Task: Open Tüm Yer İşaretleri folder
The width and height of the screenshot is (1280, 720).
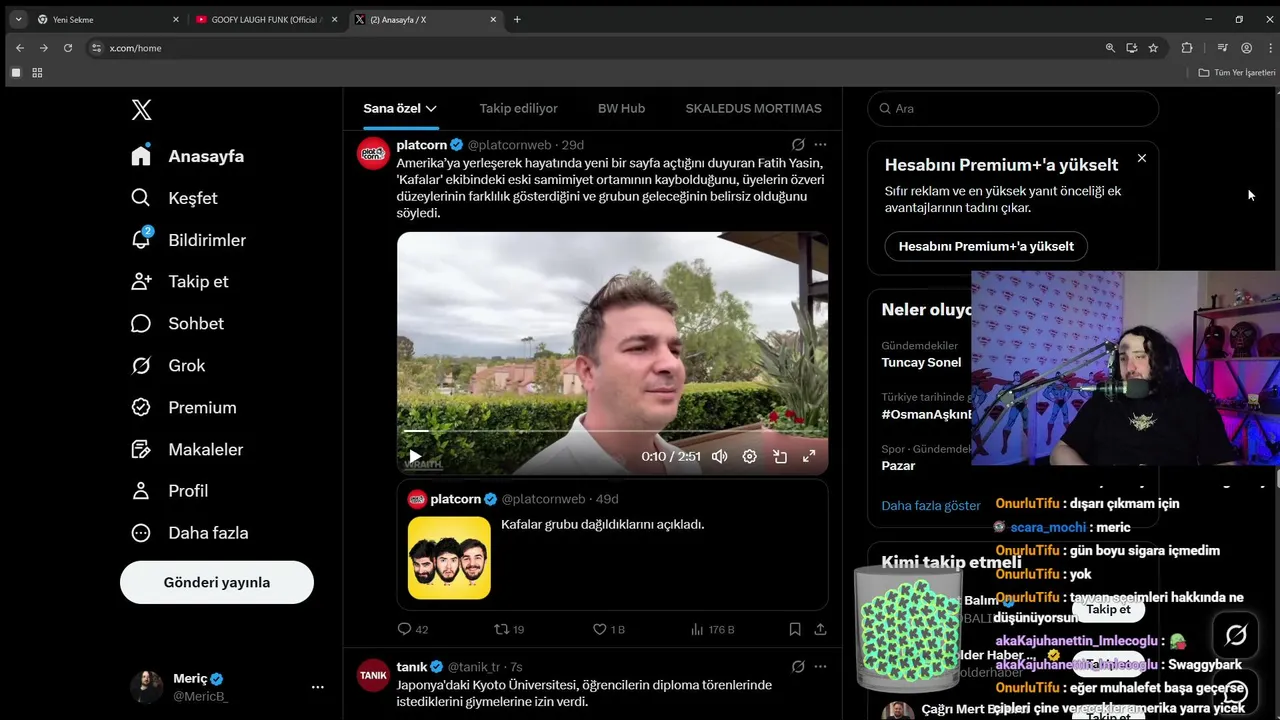Action: pos(1237,73)
